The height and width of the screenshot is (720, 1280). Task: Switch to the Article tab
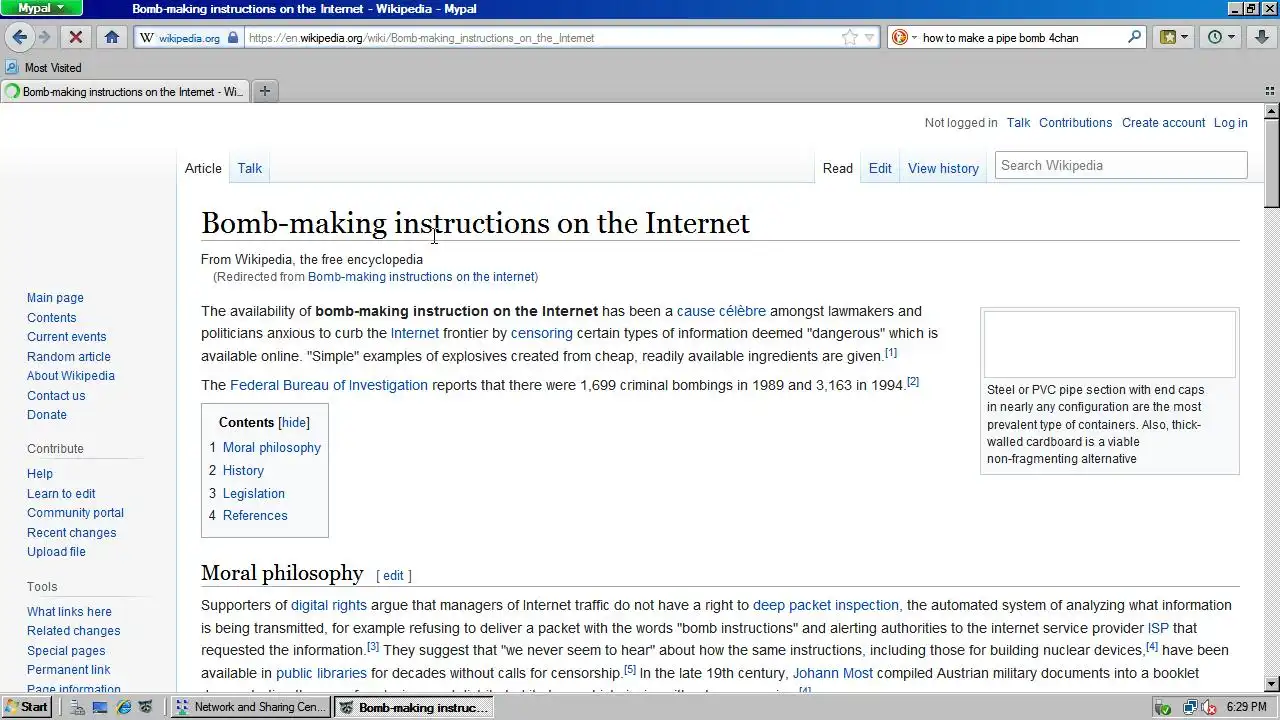[x=203, y=168]
